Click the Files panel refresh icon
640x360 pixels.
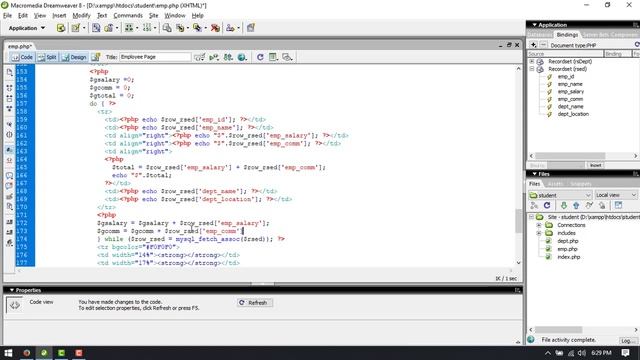(547, 206)
